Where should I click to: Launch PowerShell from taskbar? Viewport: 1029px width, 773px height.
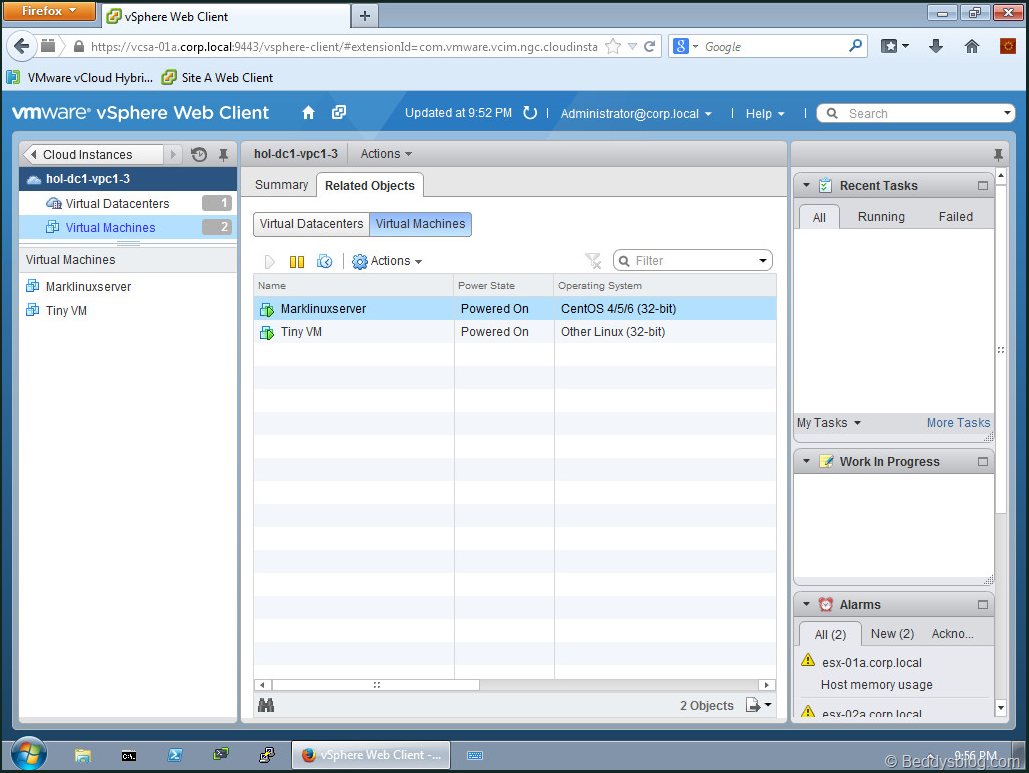(175, 755)
